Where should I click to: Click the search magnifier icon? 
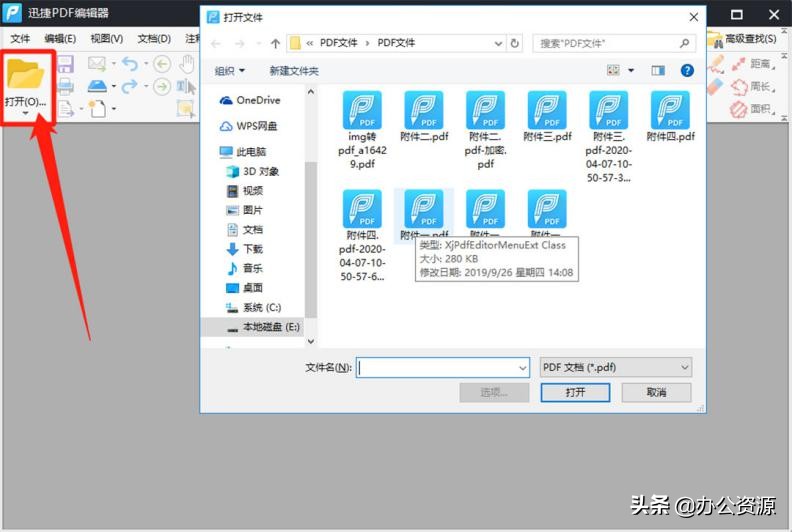point(684,43)
